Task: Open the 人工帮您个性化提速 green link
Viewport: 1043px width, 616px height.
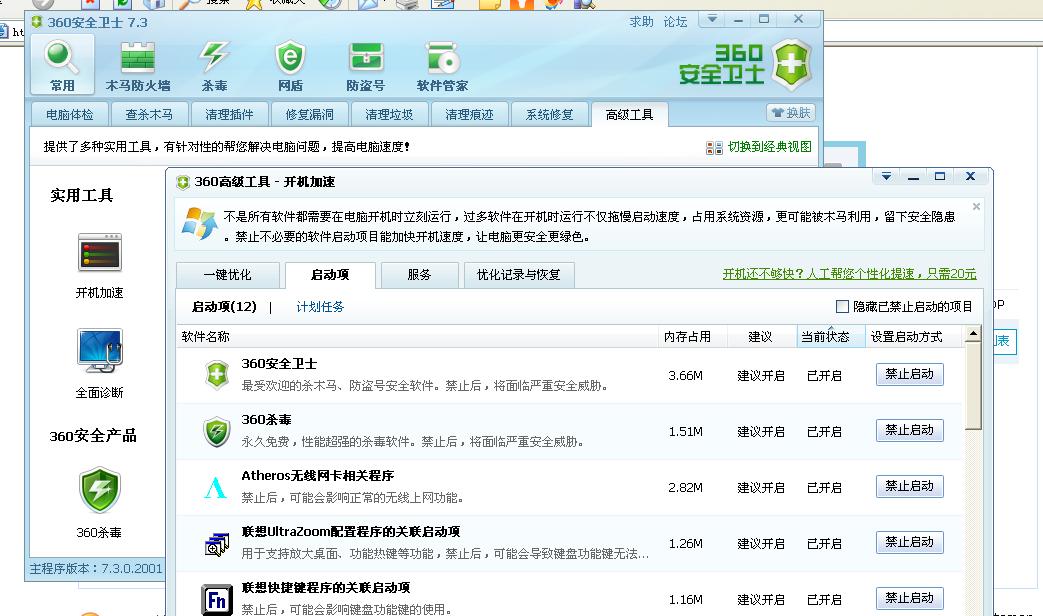Action: (849, 273)
